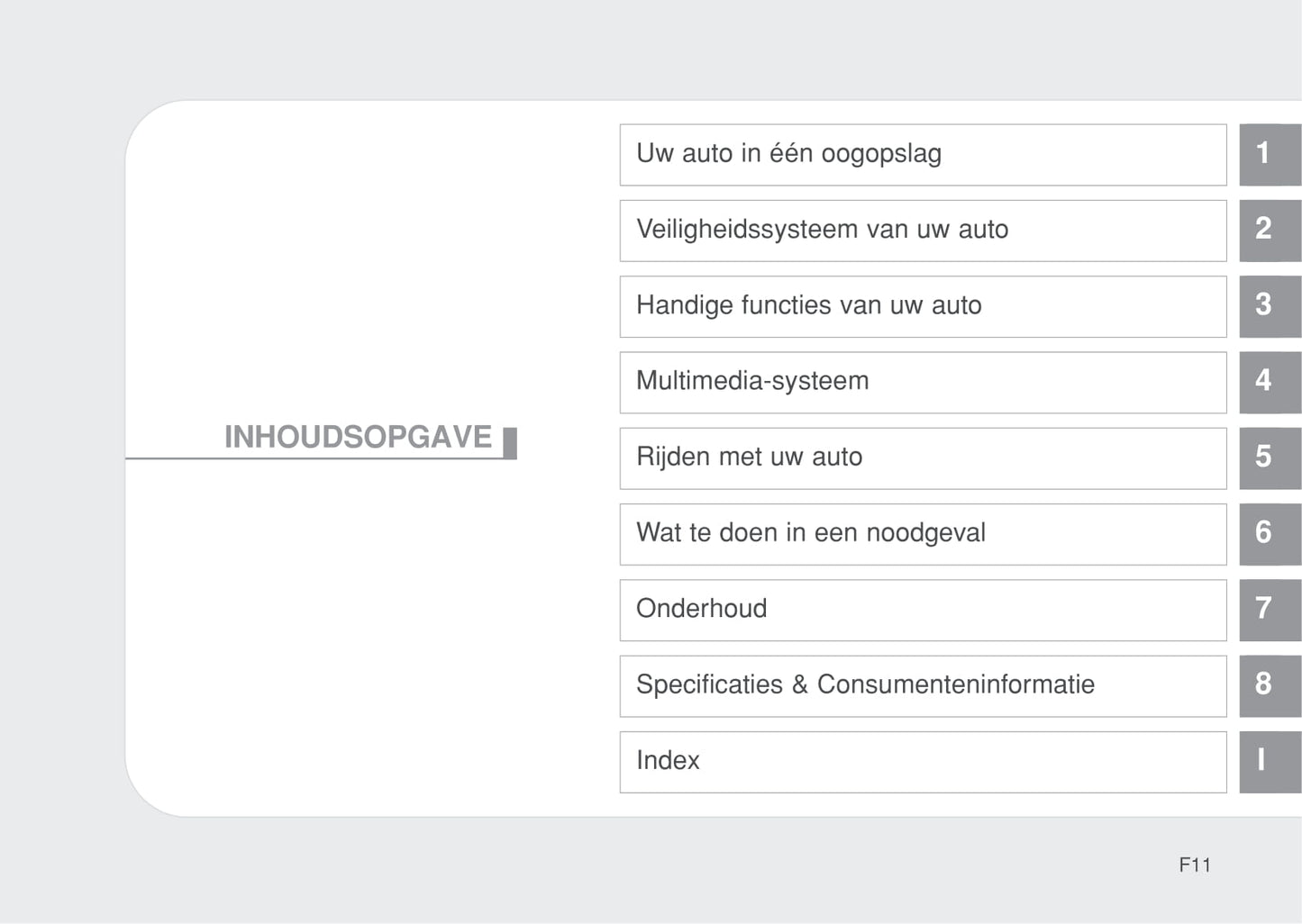The height and width of the screenshot is (924, 1302).
Task: Click 'Wat te doen in een noodgeval'
Action: [810, 533]
